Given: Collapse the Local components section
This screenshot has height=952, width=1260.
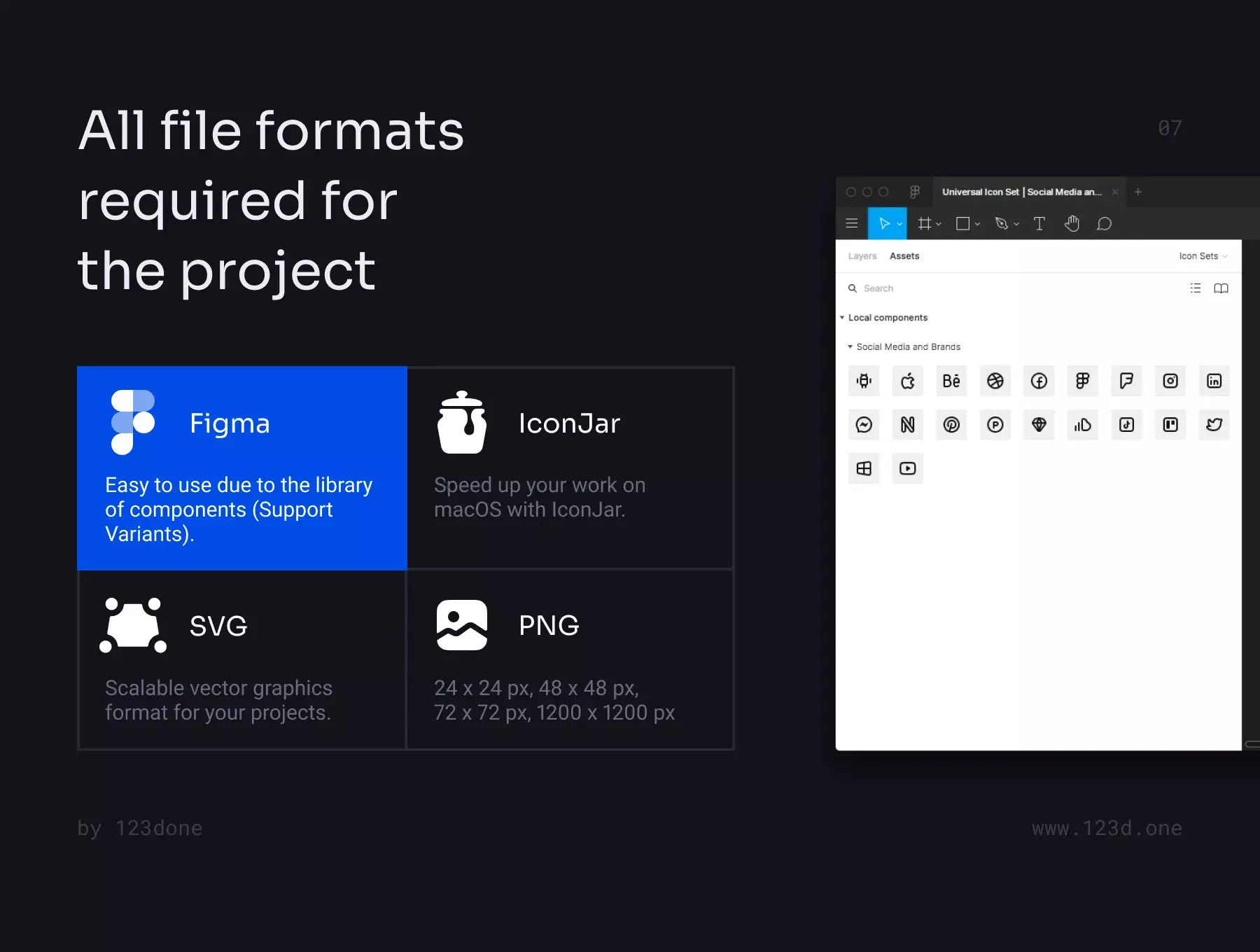Looking at the screenshot, I should [842, 318].
